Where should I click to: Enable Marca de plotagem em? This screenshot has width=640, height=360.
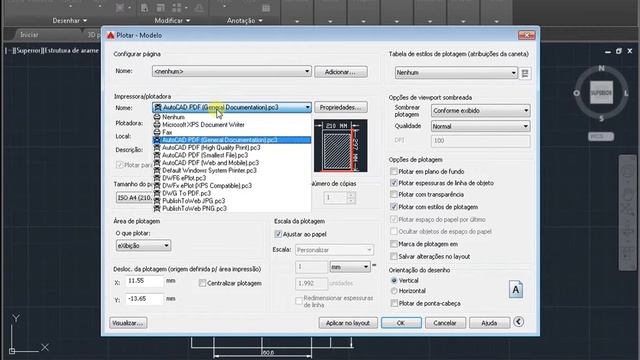point(394,244)
